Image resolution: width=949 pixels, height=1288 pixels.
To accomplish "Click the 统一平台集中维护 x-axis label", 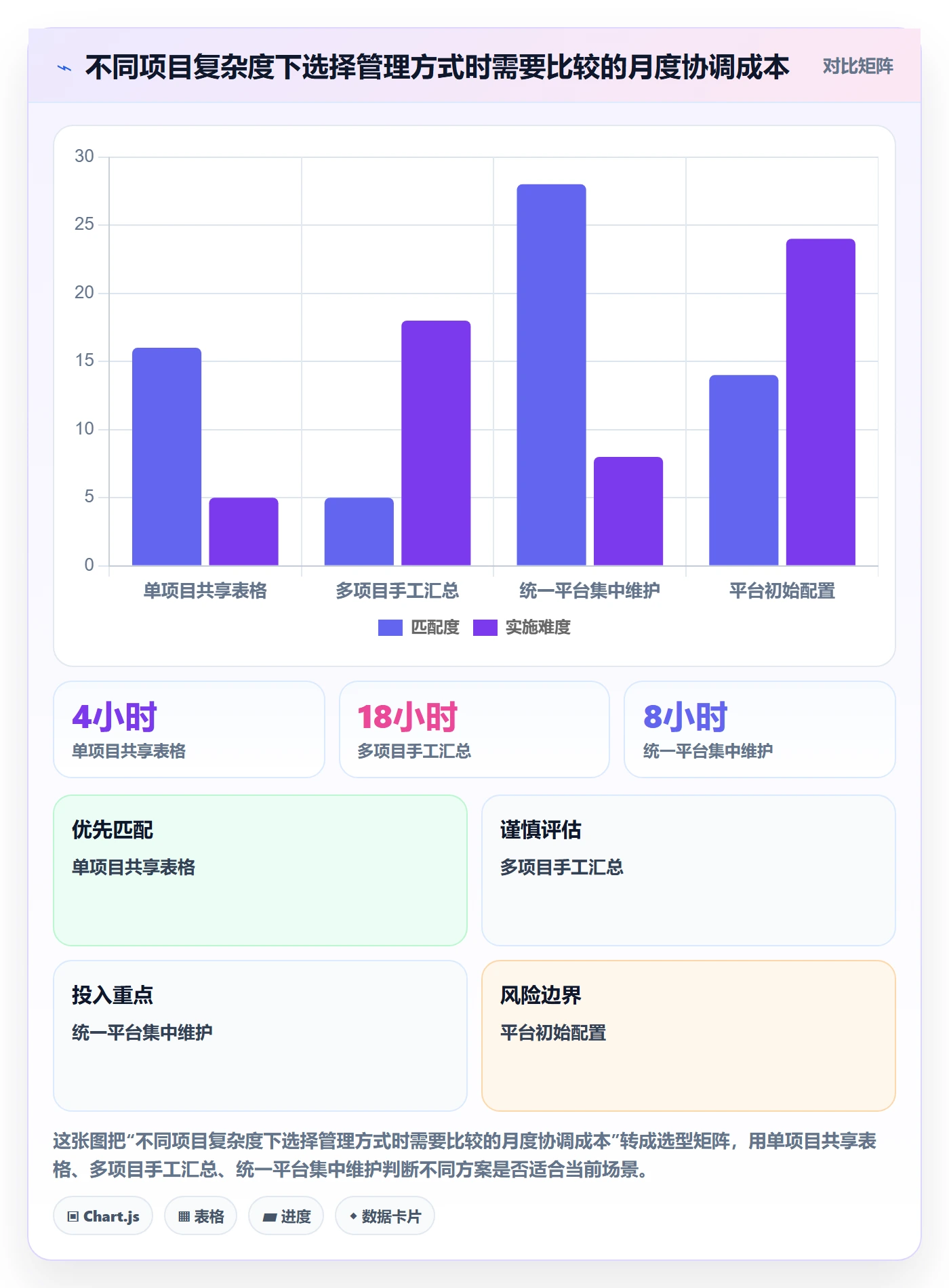I will pos(590,590).
